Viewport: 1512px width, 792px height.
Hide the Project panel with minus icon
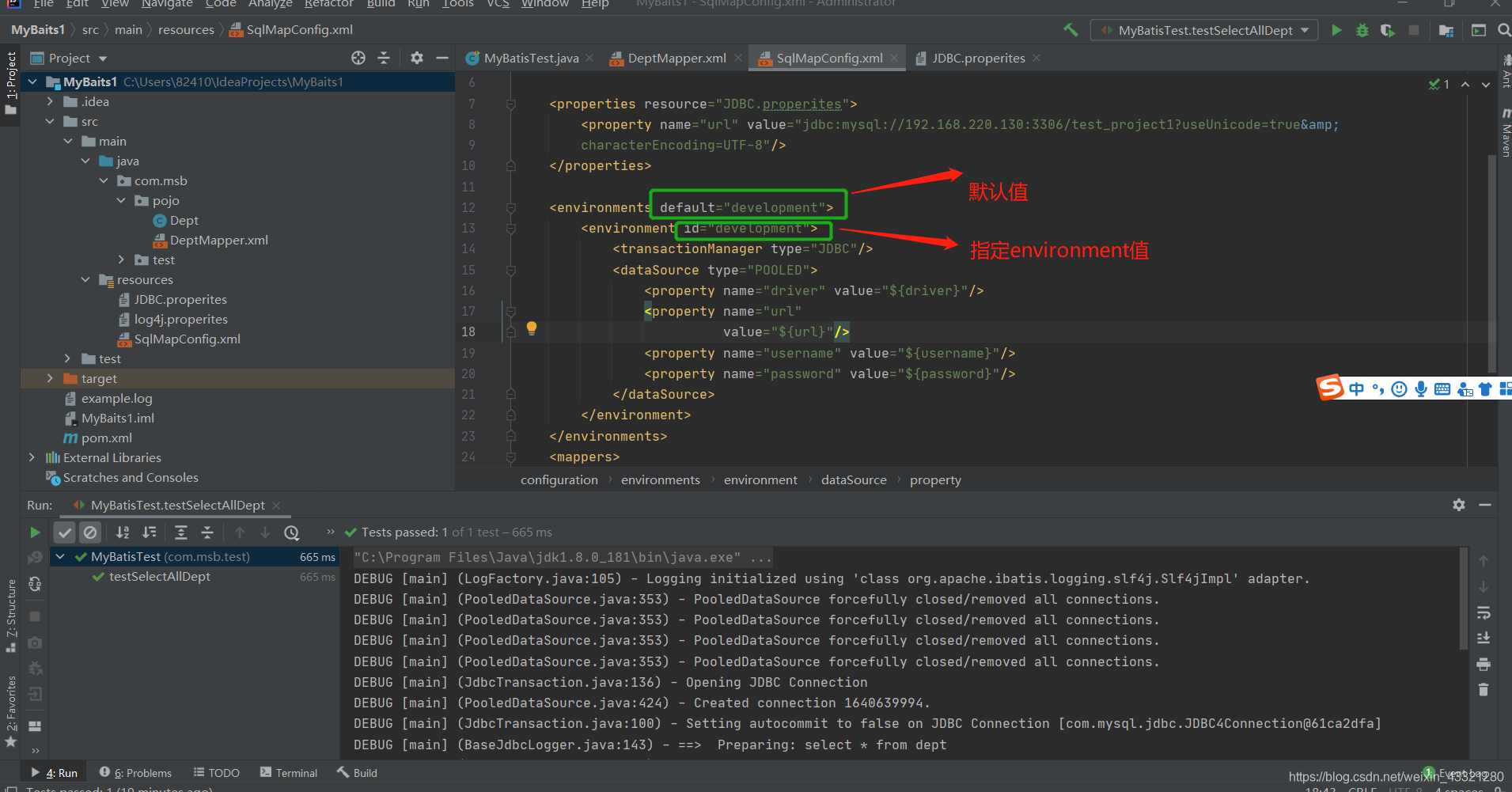point(442,58)
